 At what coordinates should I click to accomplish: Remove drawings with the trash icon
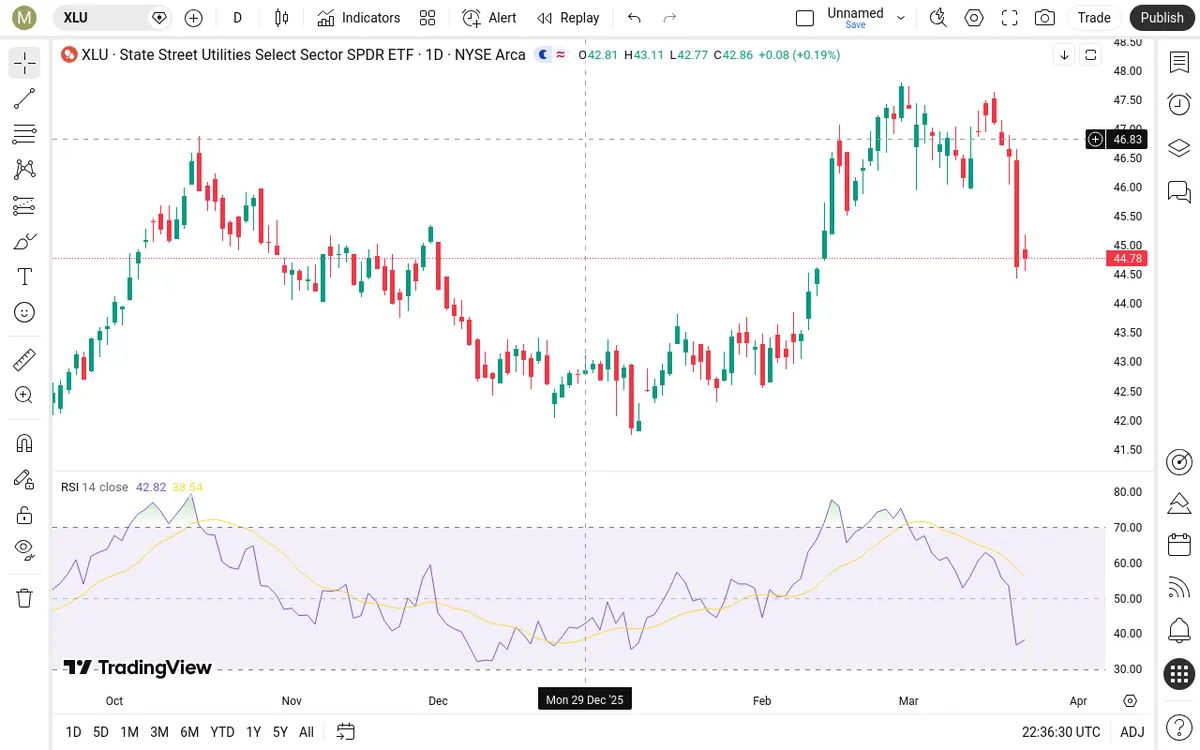tap(25, 598)
